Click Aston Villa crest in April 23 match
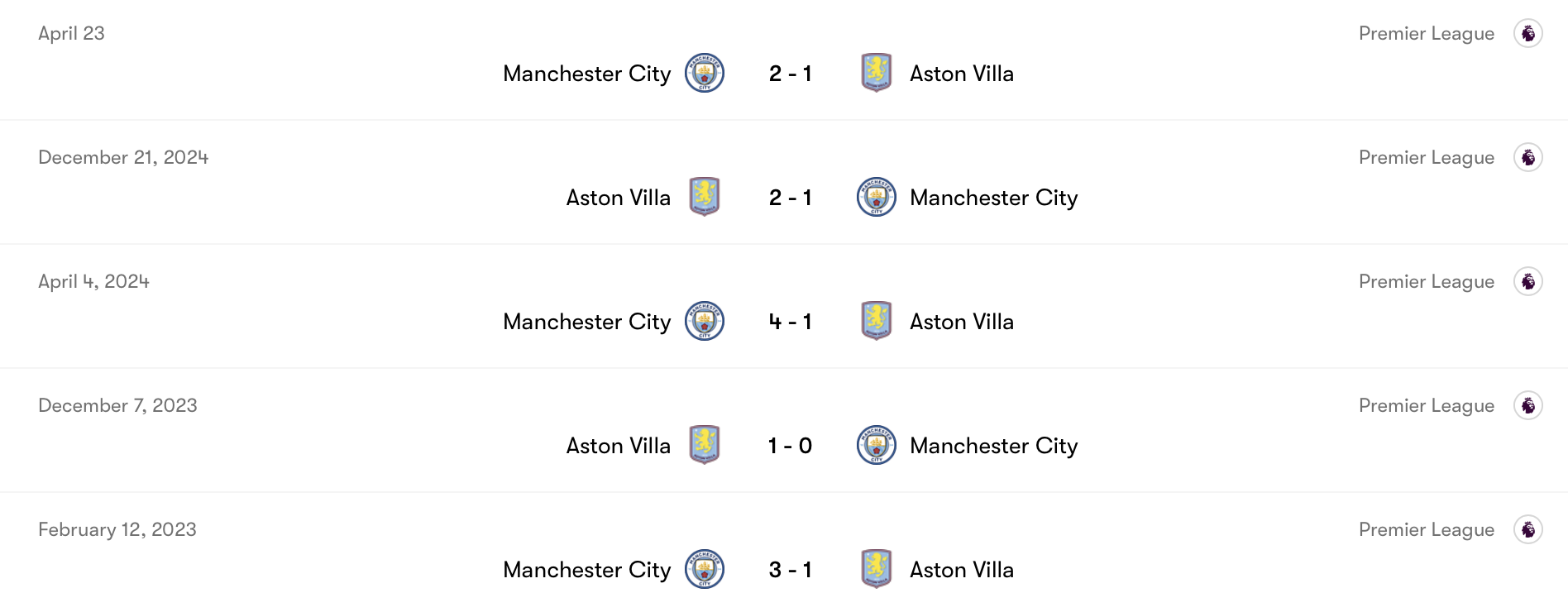The height and width of the screenshot is (612, 1568). (876, 73)
